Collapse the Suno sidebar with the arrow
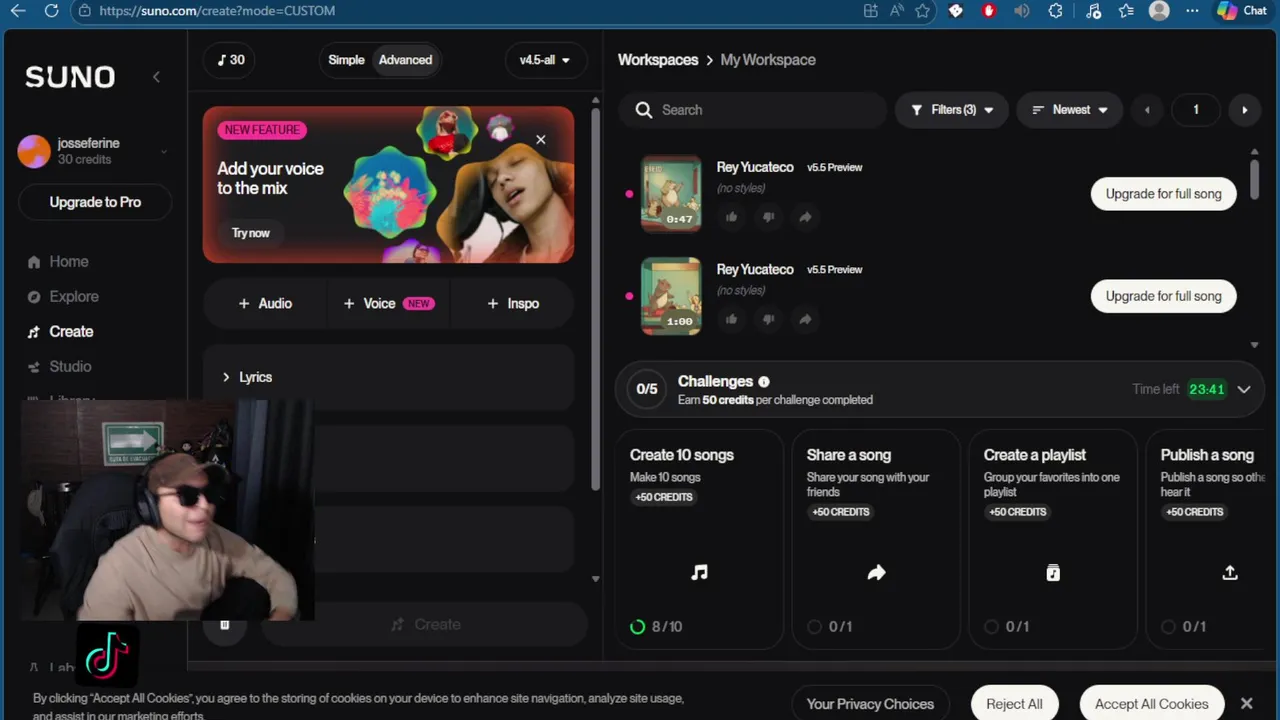Screen dimensions: 1280x720 tap(156, 77)
